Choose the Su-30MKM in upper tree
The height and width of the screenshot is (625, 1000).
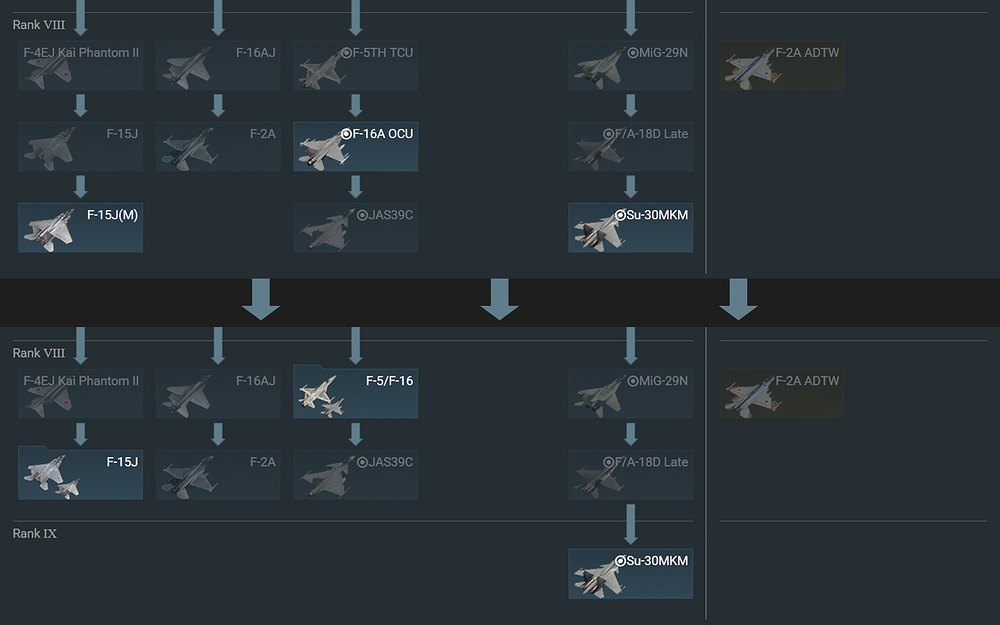click(631, 228)
